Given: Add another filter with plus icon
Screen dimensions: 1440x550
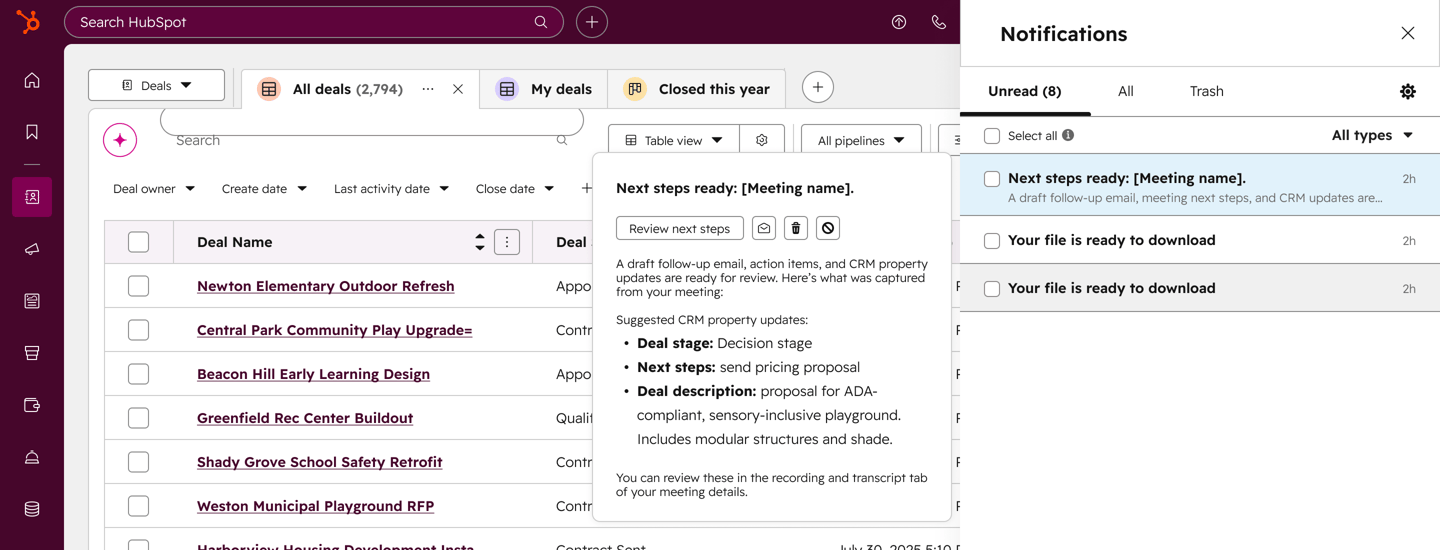Looking at the screenshot, I should point(586,188).
